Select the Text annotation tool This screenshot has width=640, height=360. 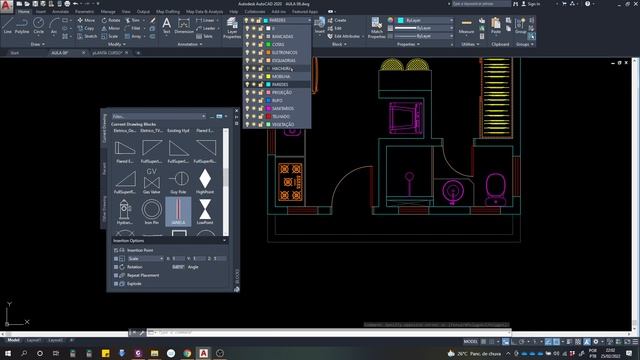pyautogui.click(x=167, y=25)
